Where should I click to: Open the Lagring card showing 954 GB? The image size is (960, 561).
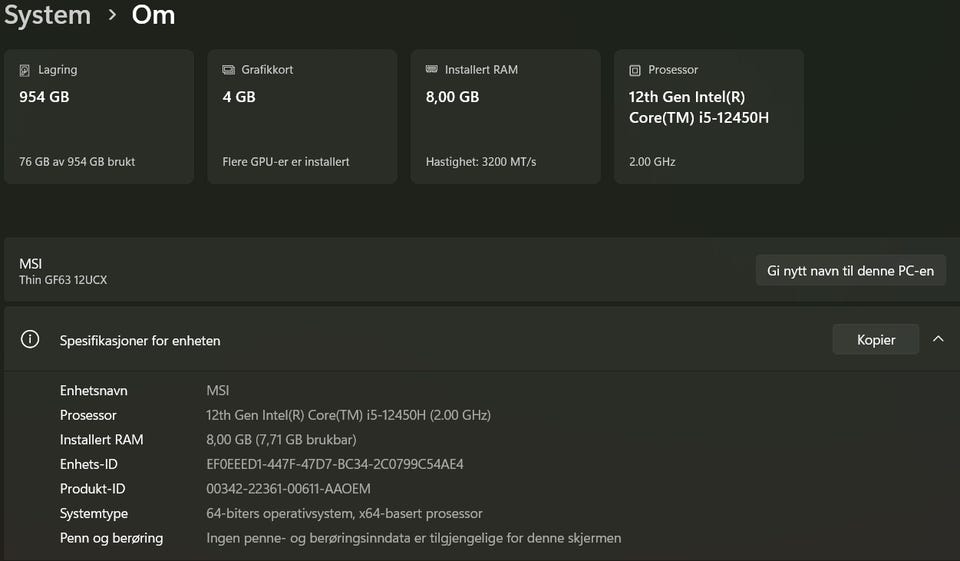tap(99, 116)
